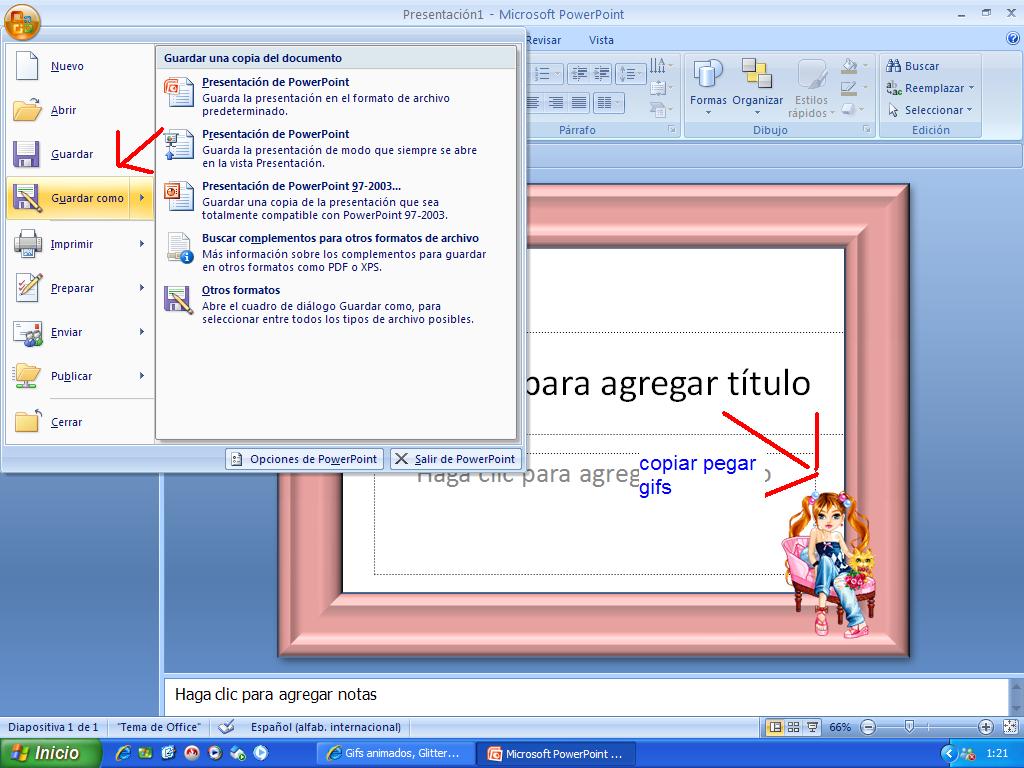Click the notes pane text area
1024x768 pixels.
tap(586, 696)
